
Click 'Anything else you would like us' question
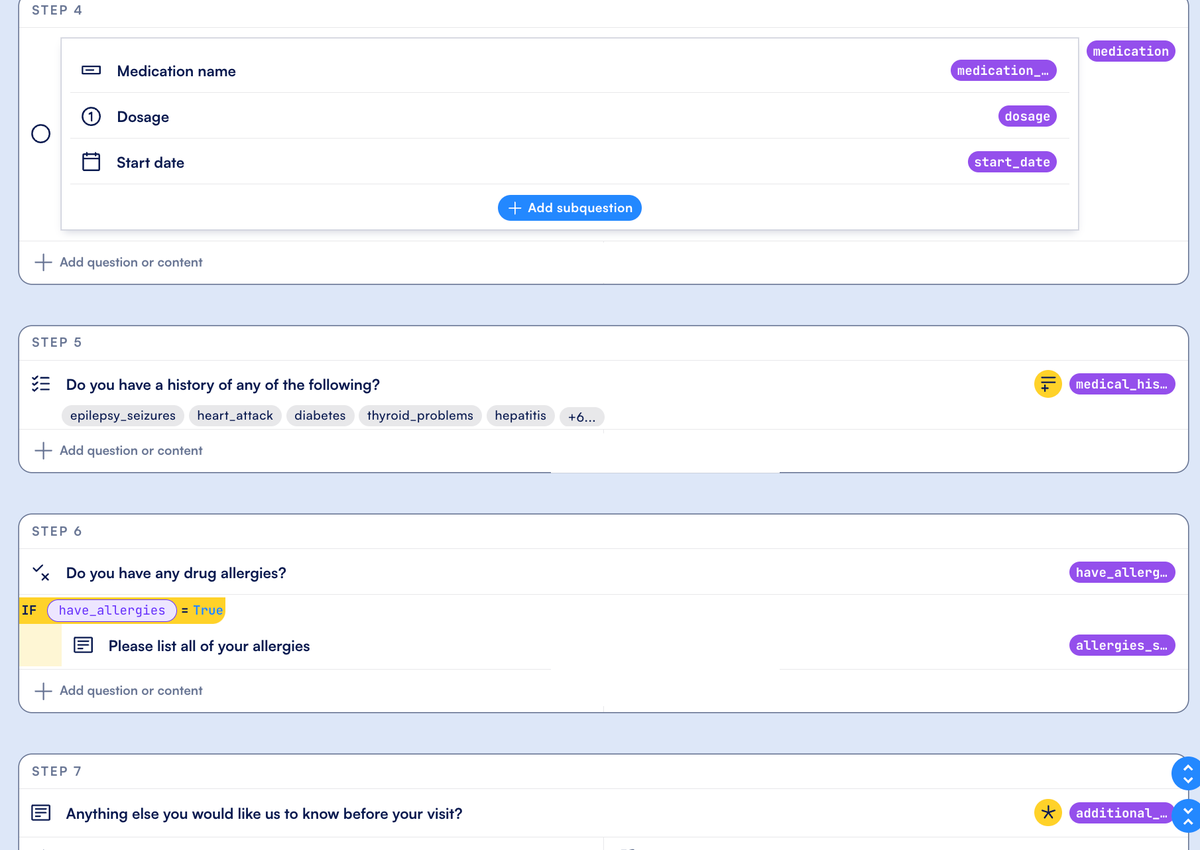(264, 814)
